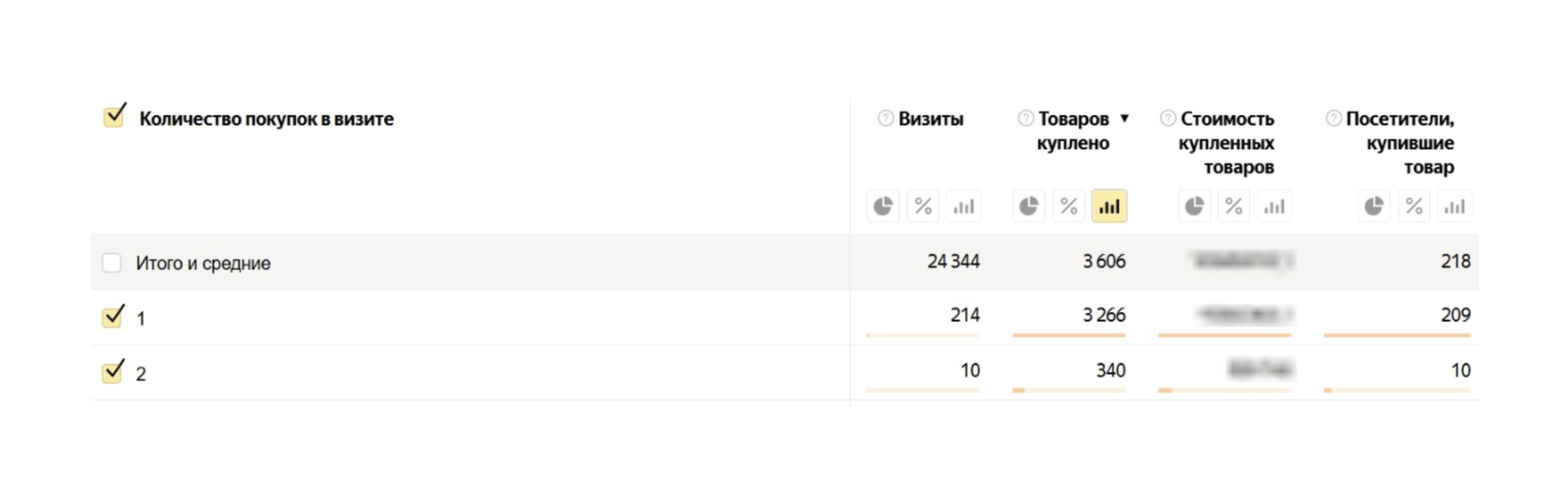Open help tooltip icon beside Визиты
1568x496 pixels.
pos(885,118)
